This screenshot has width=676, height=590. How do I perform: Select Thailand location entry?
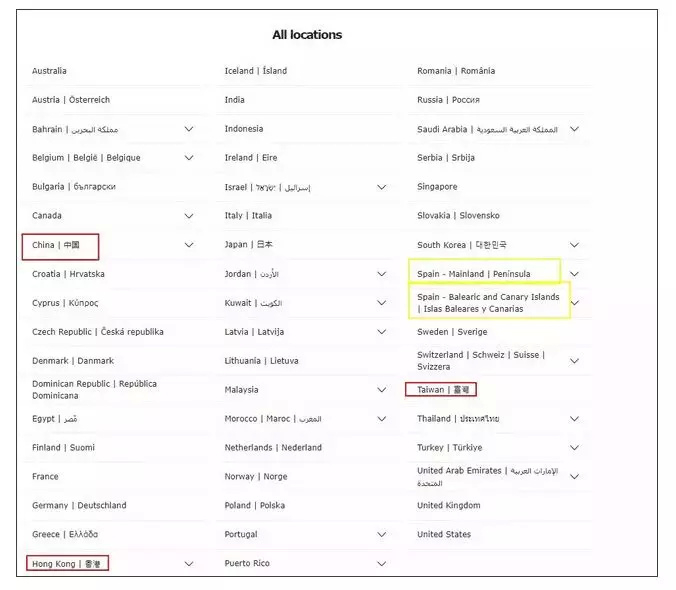[458, 418]
